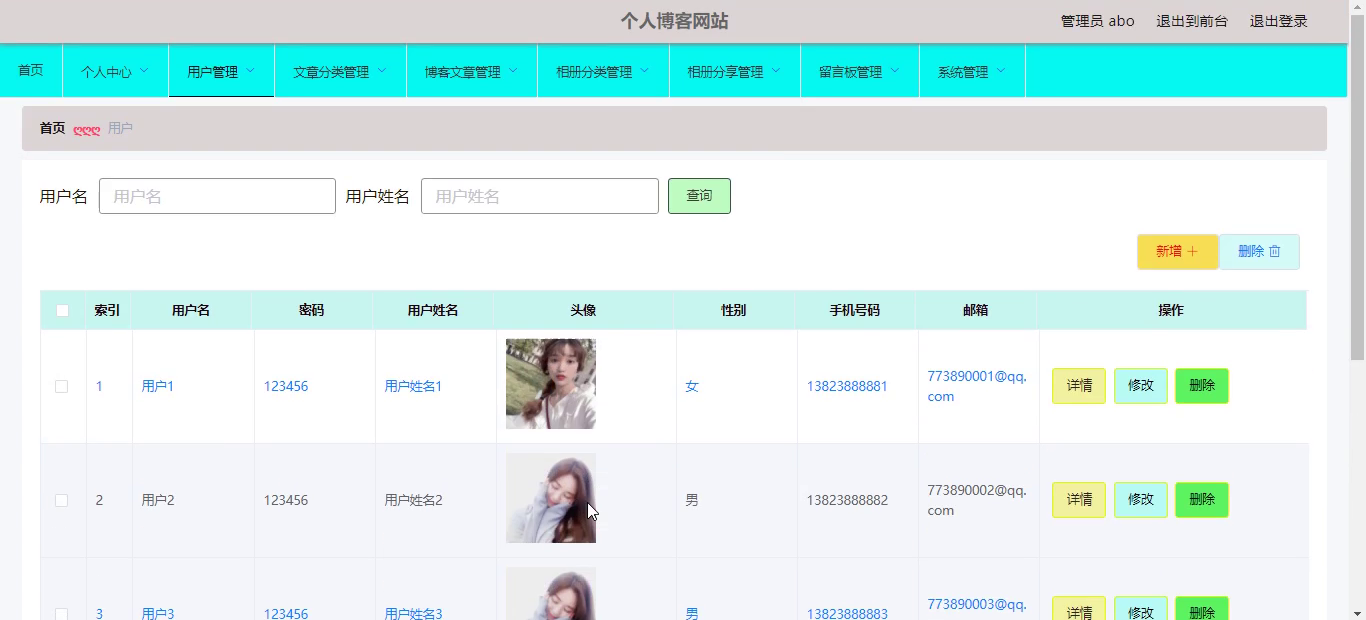The image size is (1366, 620).
Task: Focus the 用户姓名 search input field
Action: coord(540,196)
